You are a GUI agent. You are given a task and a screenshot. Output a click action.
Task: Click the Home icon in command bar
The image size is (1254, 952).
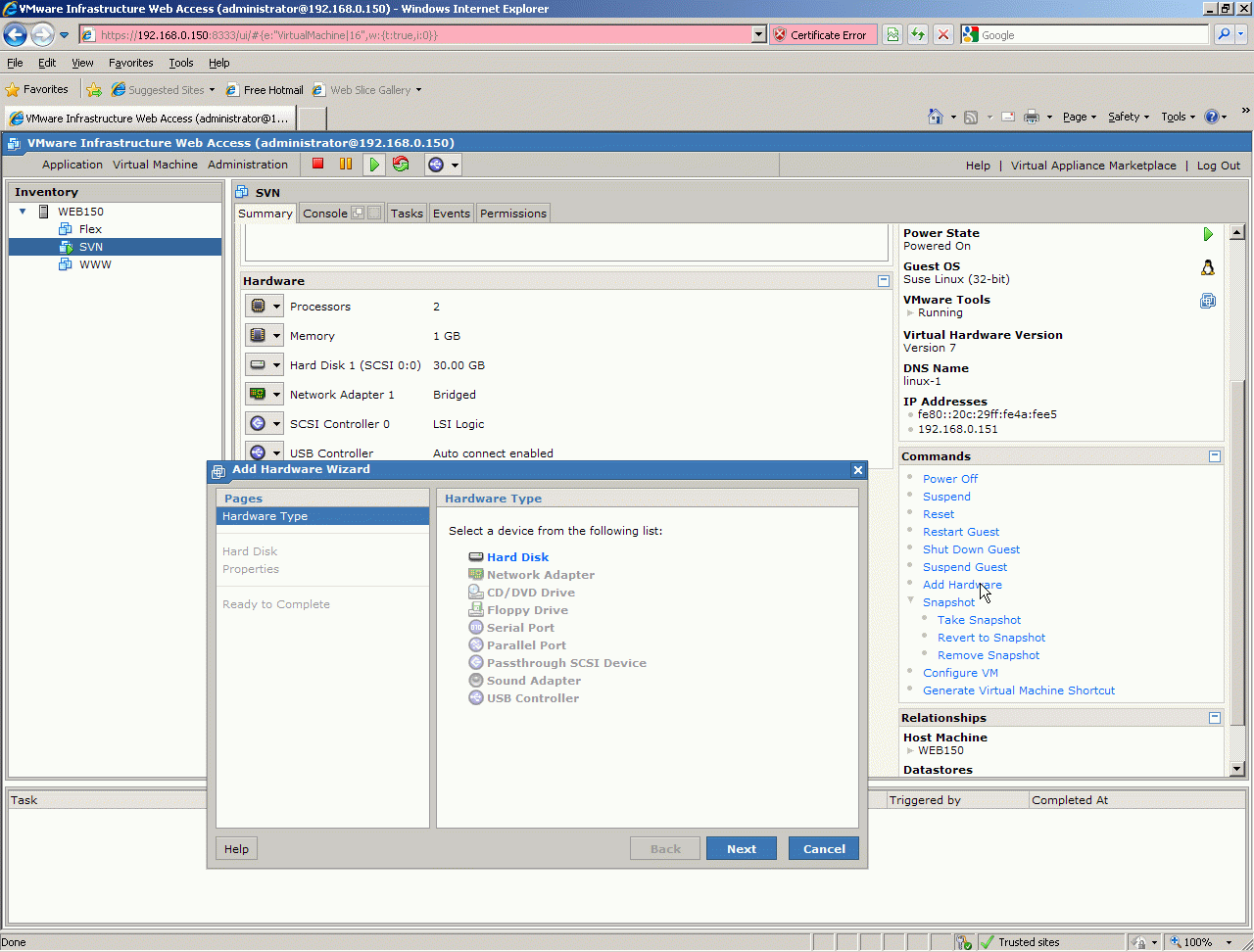point(936,117)
